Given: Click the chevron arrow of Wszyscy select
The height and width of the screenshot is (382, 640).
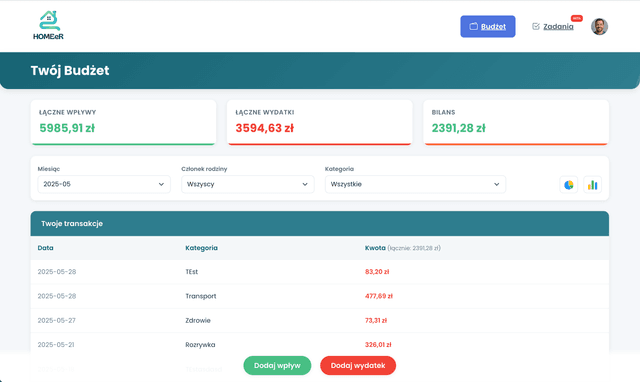Looking at the screenshot, I should click(305, 184).
